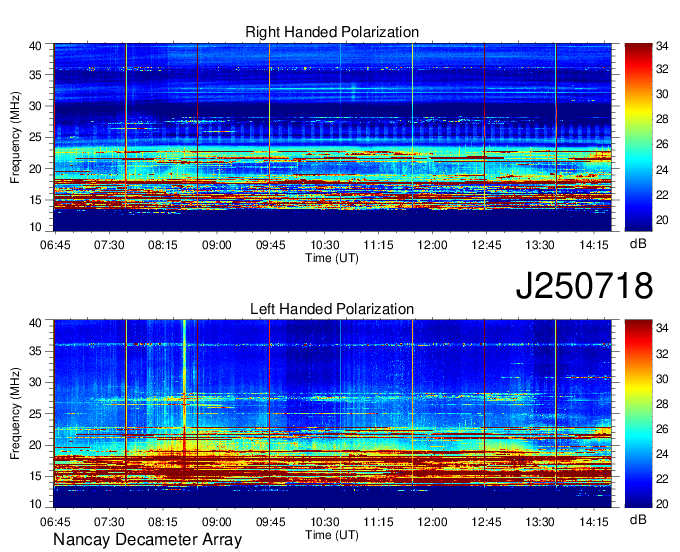Viewport: 680px width, 552px height.
Task: Click the "Right Handed Polarization" plot title
Action: [x=332, y=32]
